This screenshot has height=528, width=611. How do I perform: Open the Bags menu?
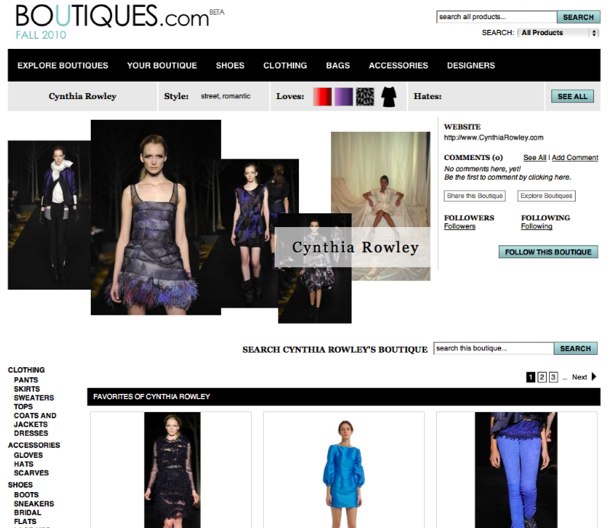(338, 65)
